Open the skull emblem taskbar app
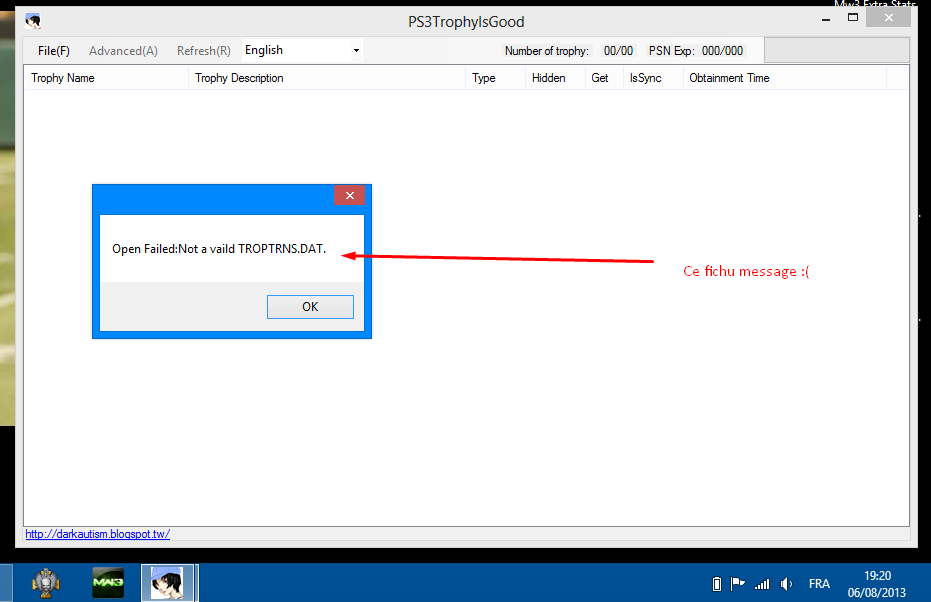The width and height of the screenshot is (931, 602). coord(46,584)
